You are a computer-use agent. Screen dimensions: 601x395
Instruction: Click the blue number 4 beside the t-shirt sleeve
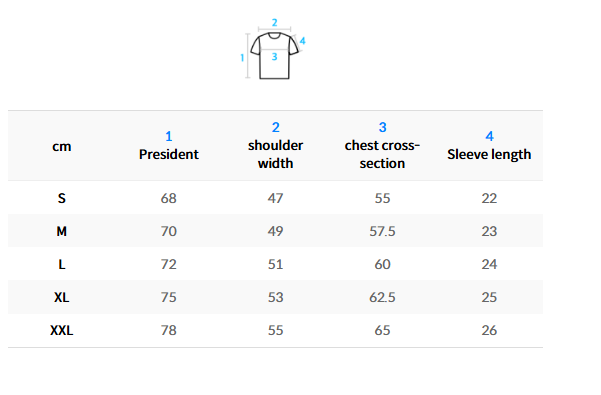[302, 41]
